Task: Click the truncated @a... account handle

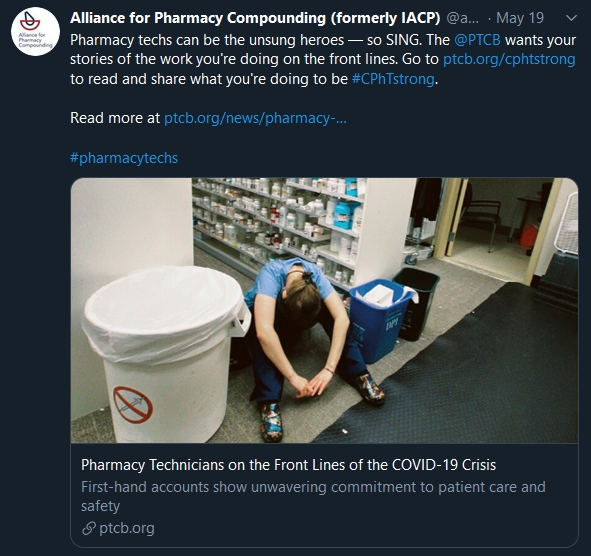Action: (x=462, y=18)
